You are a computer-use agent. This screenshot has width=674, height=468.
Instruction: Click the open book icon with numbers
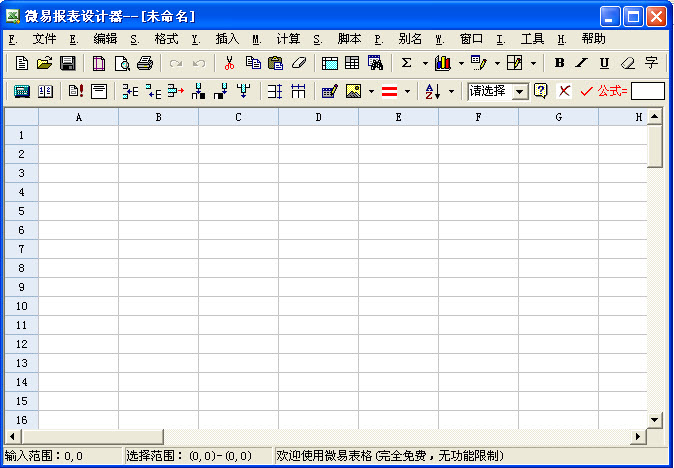[45, 91]
